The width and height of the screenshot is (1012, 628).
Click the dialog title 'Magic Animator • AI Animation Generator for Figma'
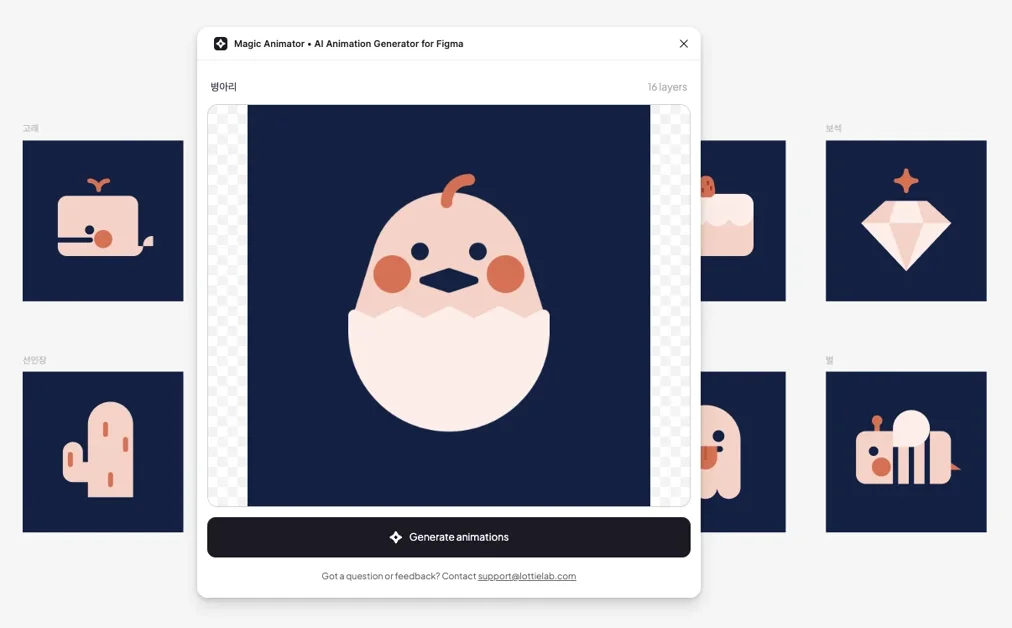[349, 44]
